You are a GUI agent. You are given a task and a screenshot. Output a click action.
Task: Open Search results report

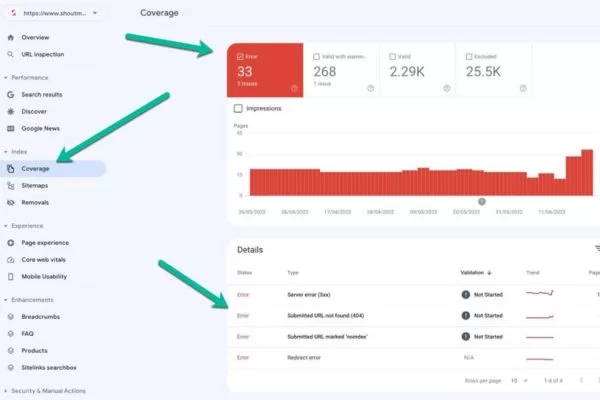(42, 95)
